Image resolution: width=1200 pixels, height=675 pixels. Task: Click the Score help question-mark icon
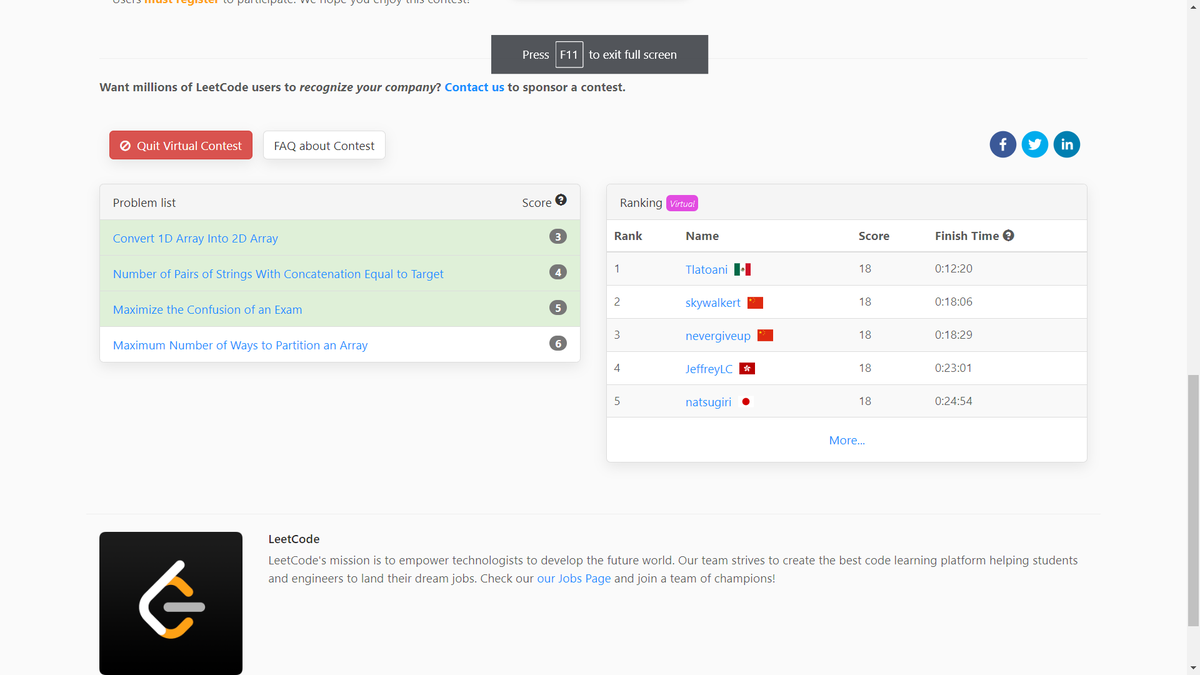tap(561, 200)
